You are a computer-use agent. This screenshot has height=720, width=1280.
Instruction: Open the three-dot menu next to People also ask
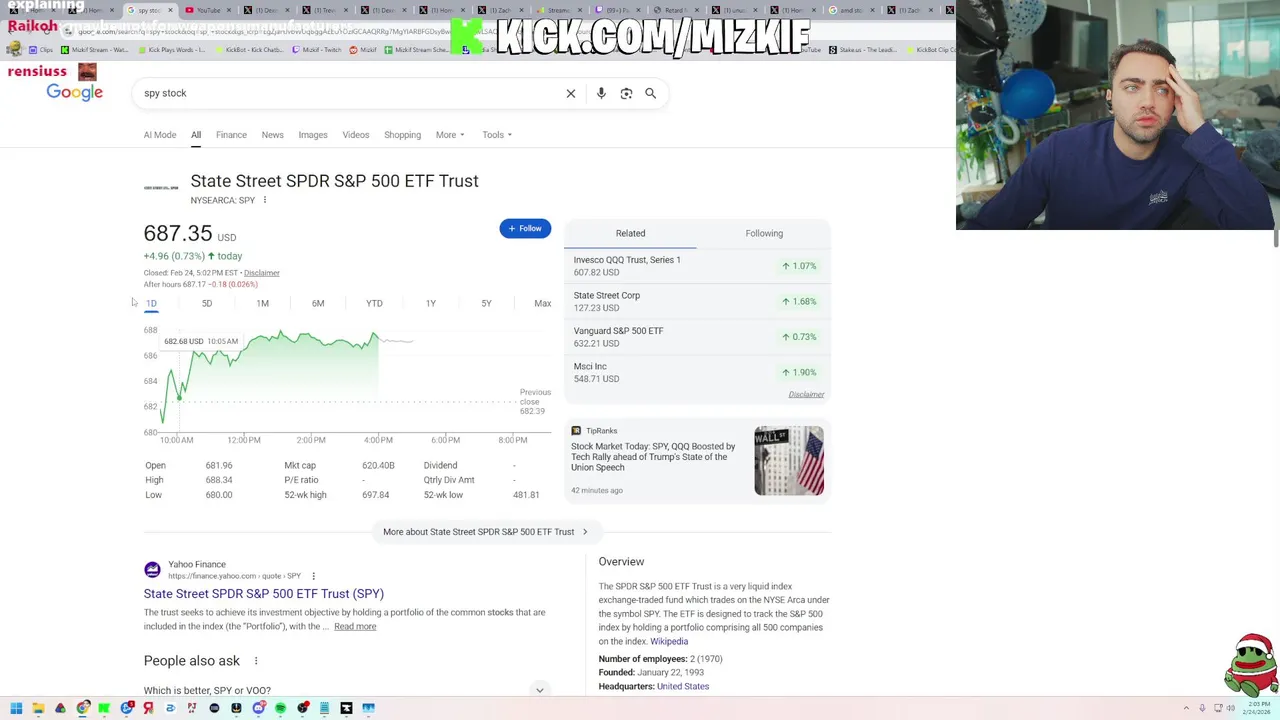coord(256,661)
